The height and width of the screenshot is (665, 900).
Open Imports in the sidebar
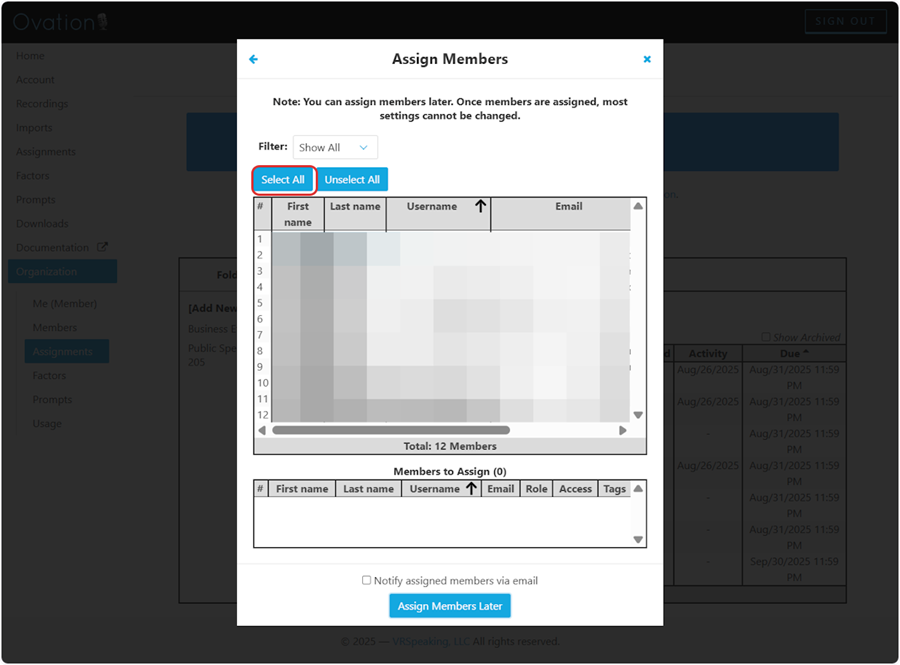point(34,128)
